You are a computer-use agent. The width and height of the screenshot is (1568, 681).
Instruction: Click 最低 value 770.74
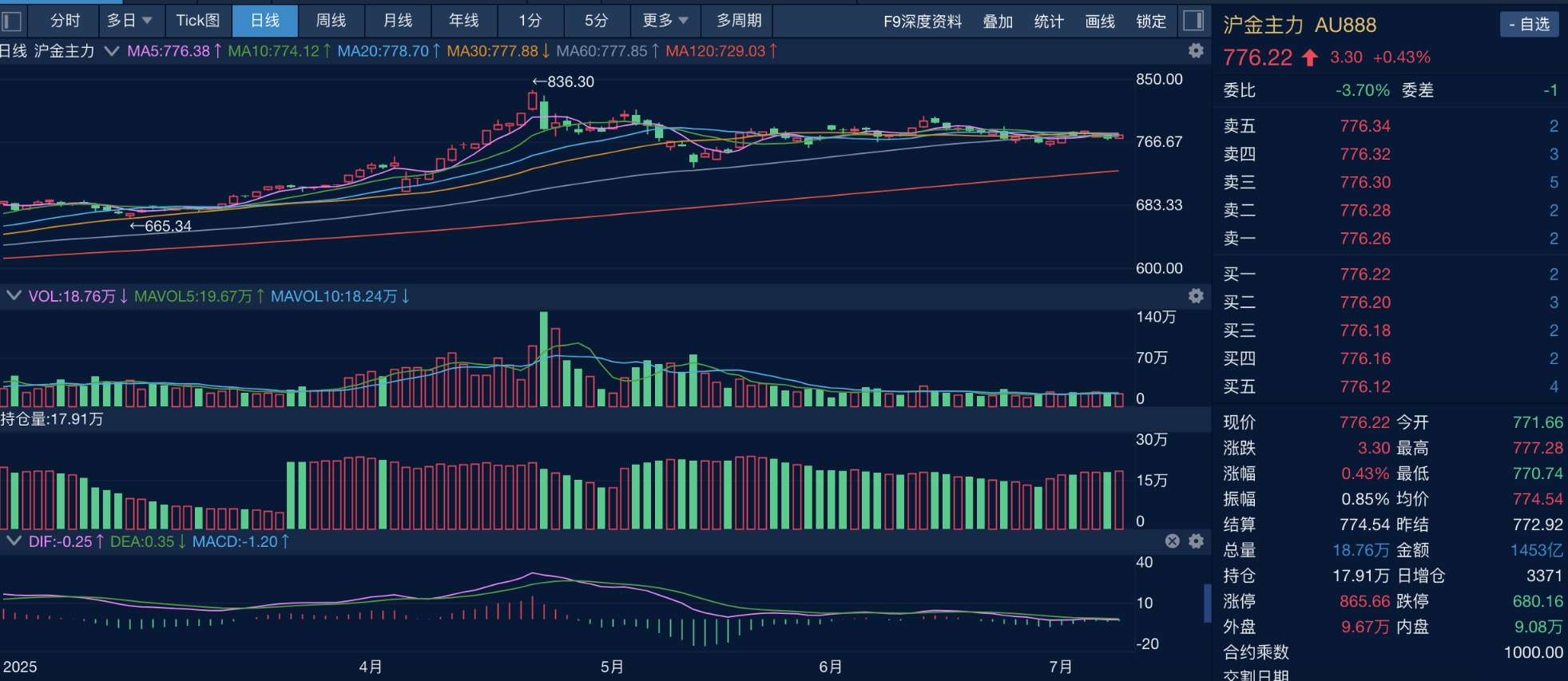click(x=1538, y=473)
